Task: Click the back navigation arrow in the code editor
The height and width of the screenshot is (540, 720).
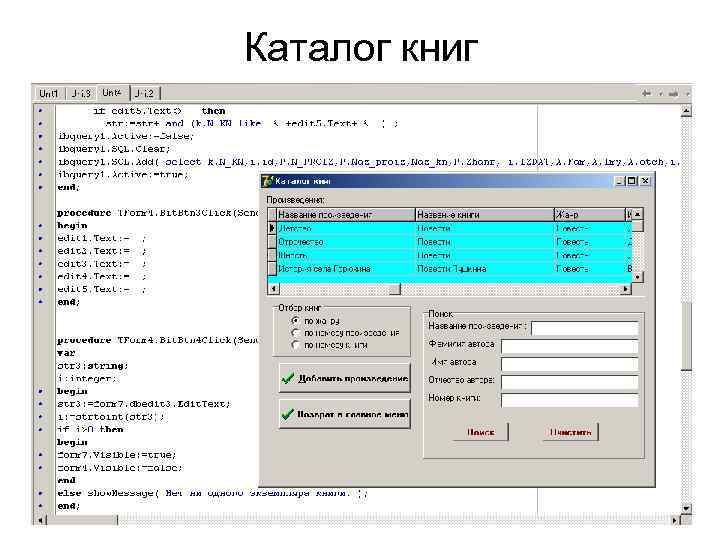Action: click(x=646, y=93)
